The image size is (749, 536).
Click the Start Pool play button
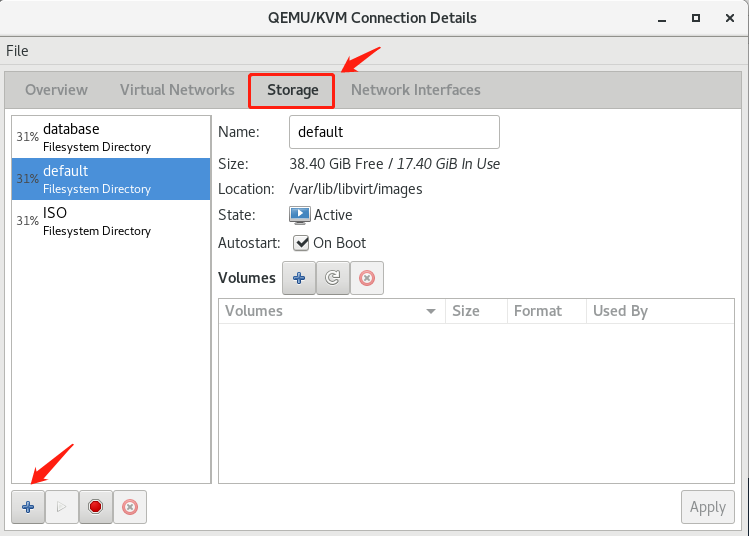62,507
